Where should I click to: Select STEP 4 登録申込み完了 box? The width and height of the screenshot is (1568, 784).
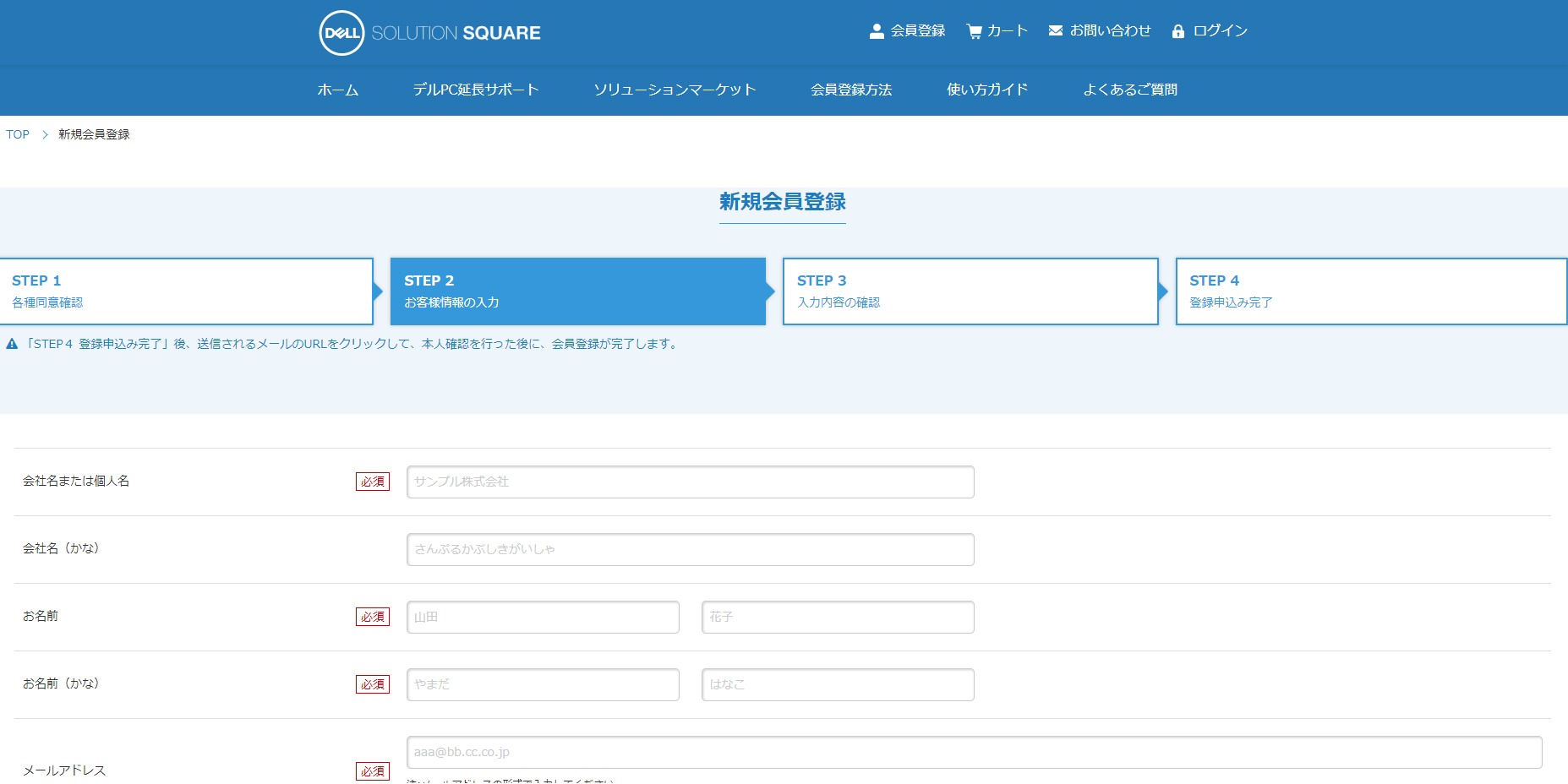(1371, 291)
